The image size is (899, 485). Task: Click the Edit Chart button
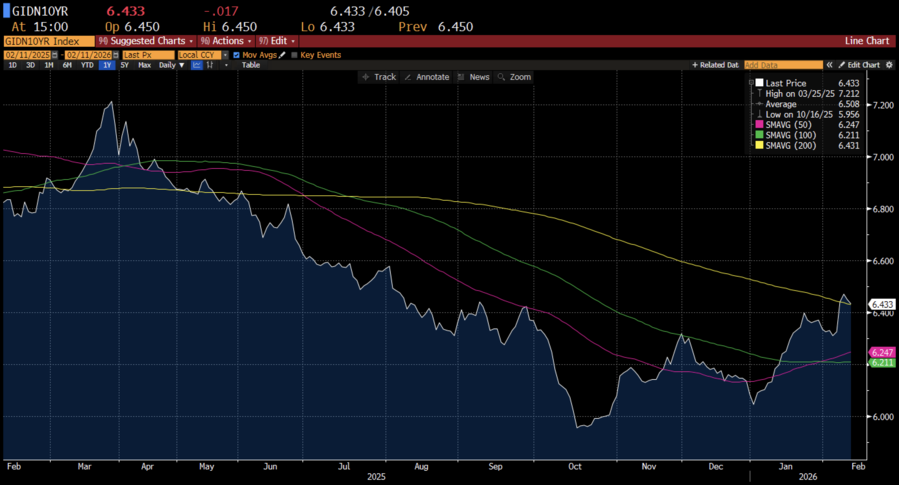pos(859,65)
